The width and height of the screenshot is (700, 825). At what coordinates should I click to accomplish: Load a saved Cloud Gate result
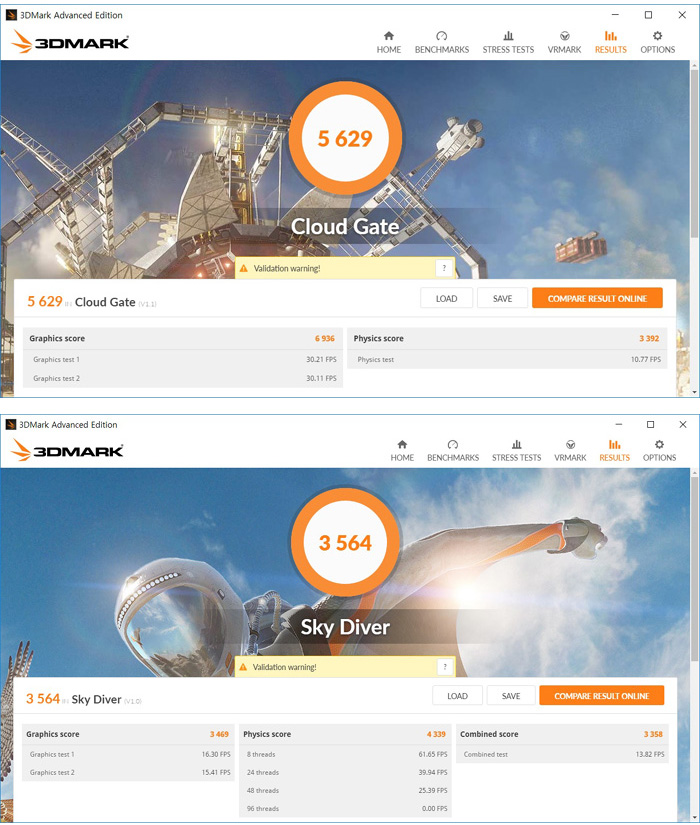click(x=446, y=298)
